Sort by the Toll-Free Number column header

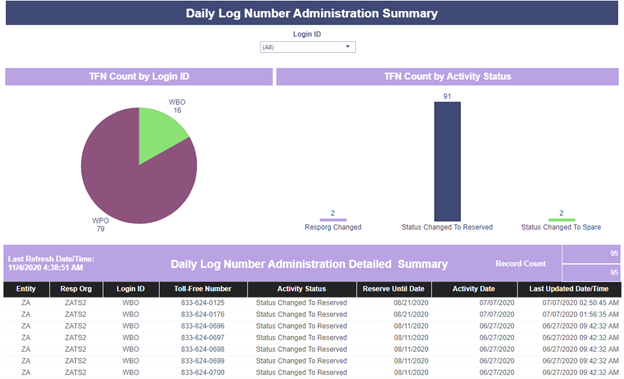coord(203,289)
